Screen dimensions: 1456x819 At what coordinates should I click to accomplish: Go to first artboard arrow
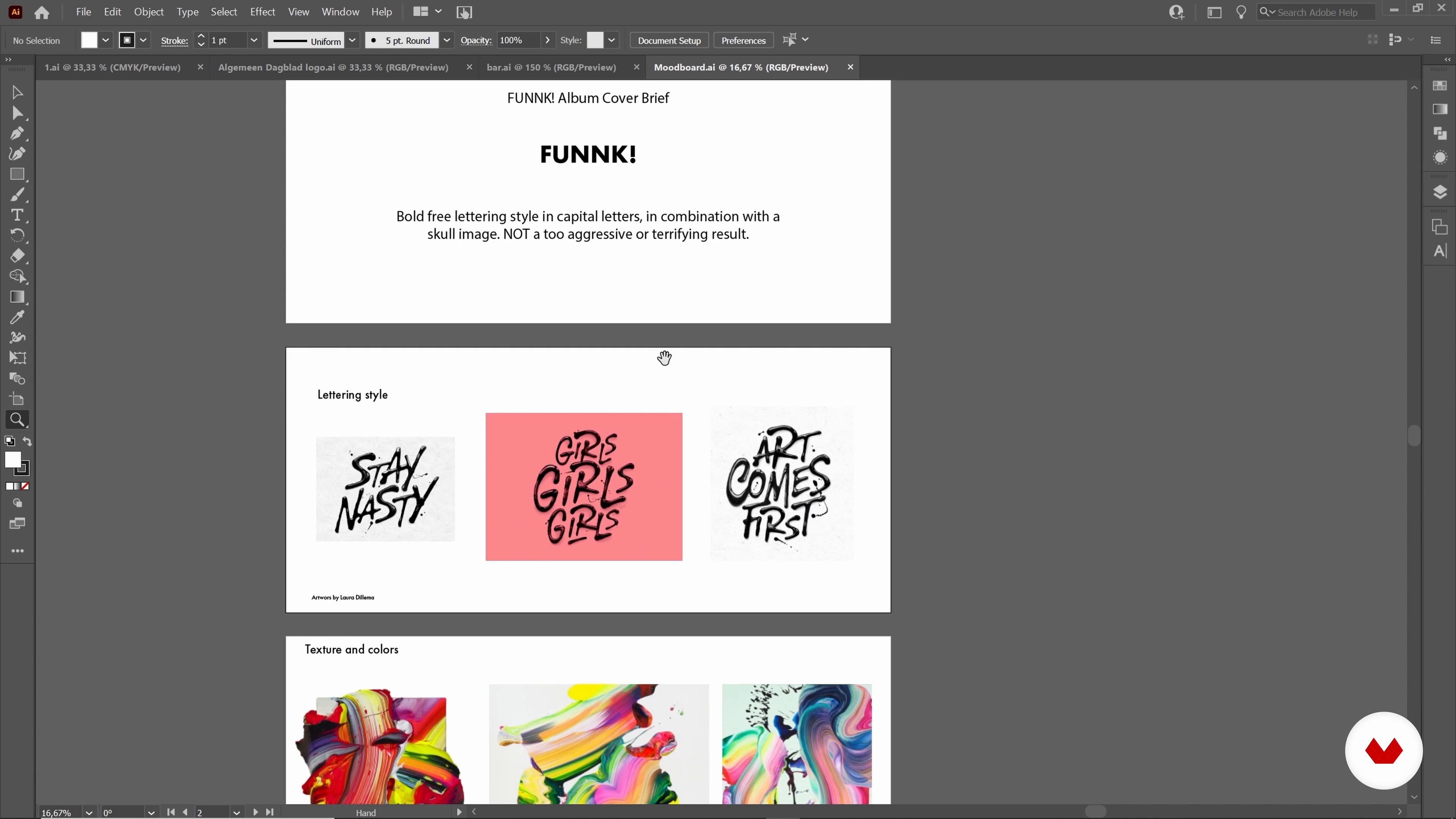pyautogui.click(x=171, y=812)
